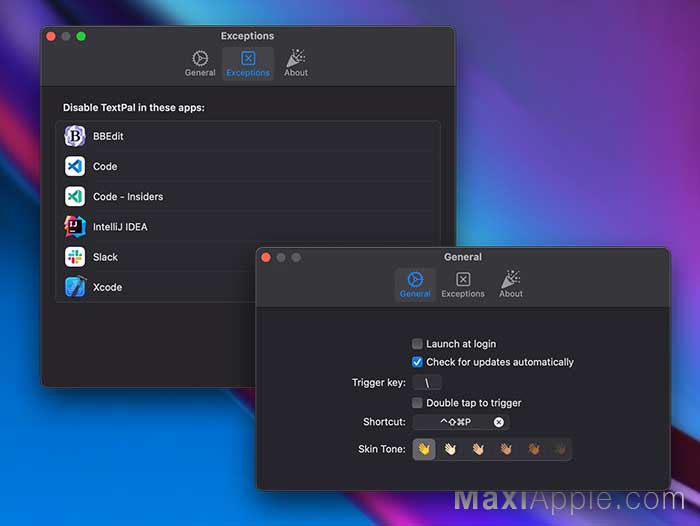Close the General window
The width and height of the screenshot is (700, 526).
[266, 258]
